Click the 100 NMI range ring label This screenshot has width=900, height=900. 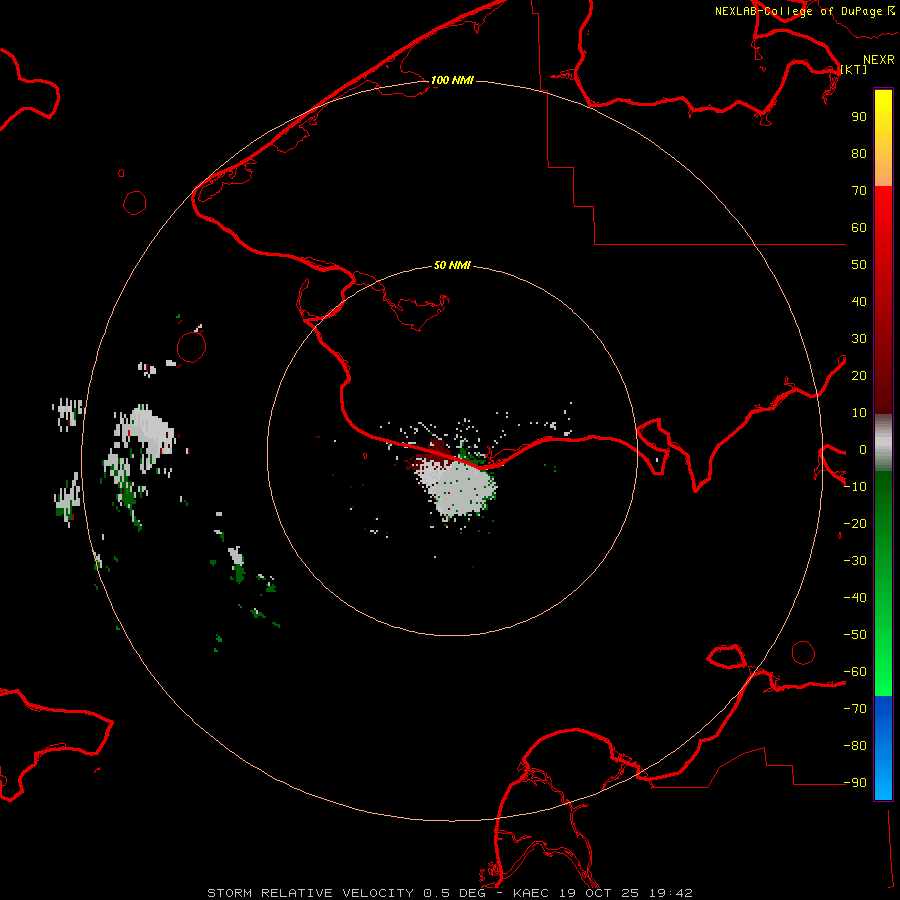(x=452, y=80)
